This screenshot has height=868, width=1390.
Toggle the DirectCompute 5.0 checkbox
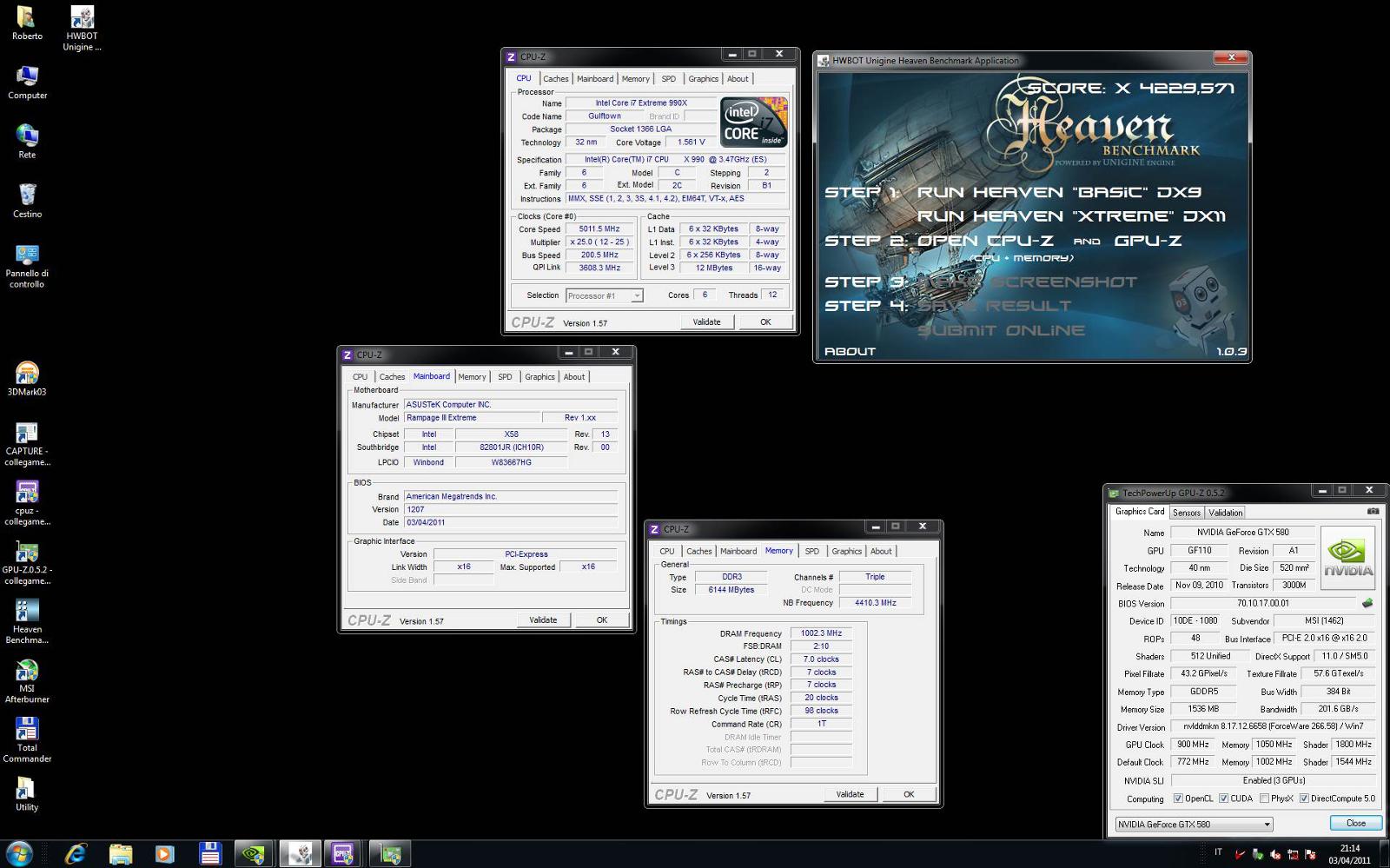1304,798
